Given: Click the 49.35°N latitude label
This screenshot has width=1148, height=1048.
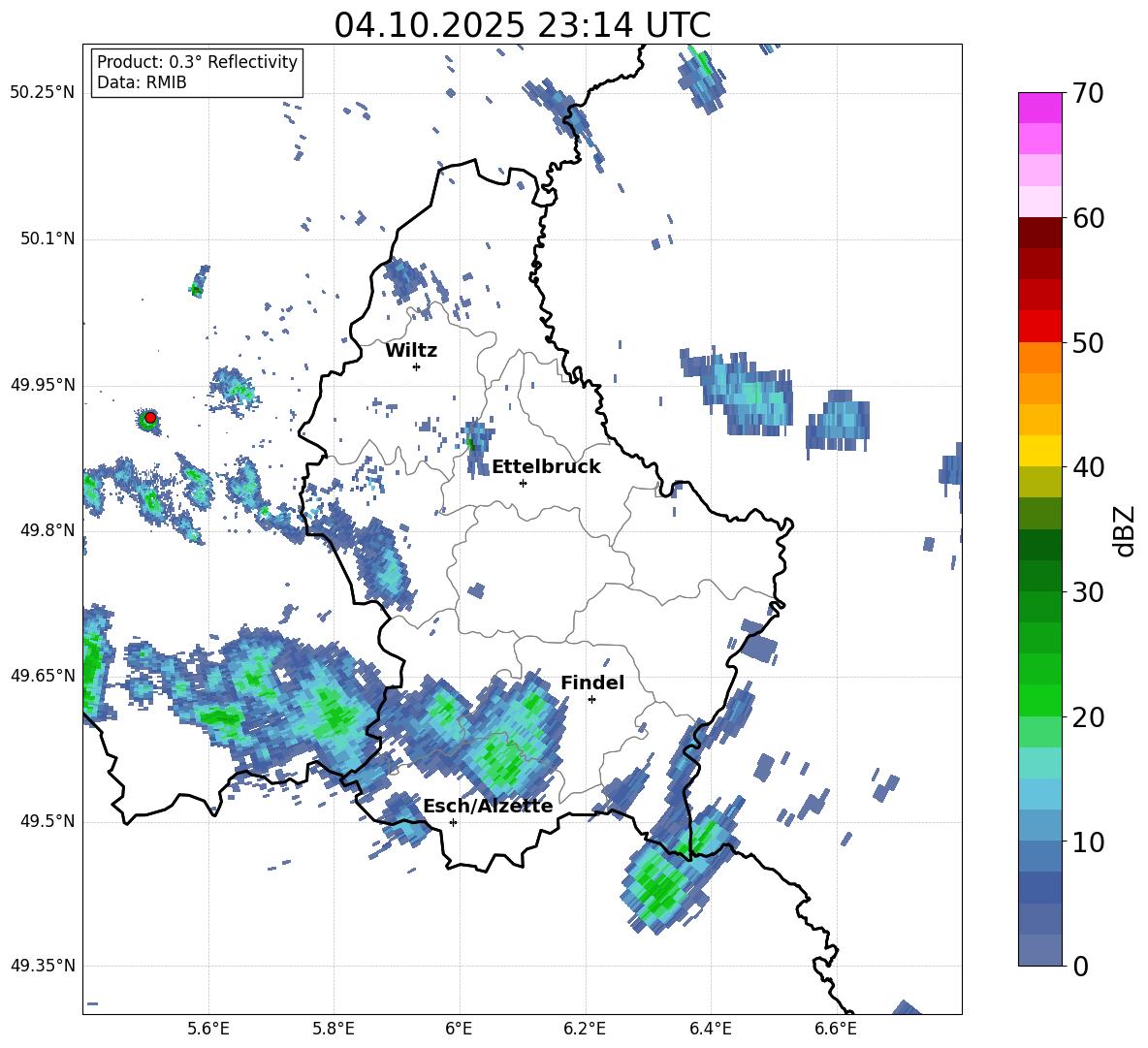Looking at the screenshot, I should coord(43,966).
